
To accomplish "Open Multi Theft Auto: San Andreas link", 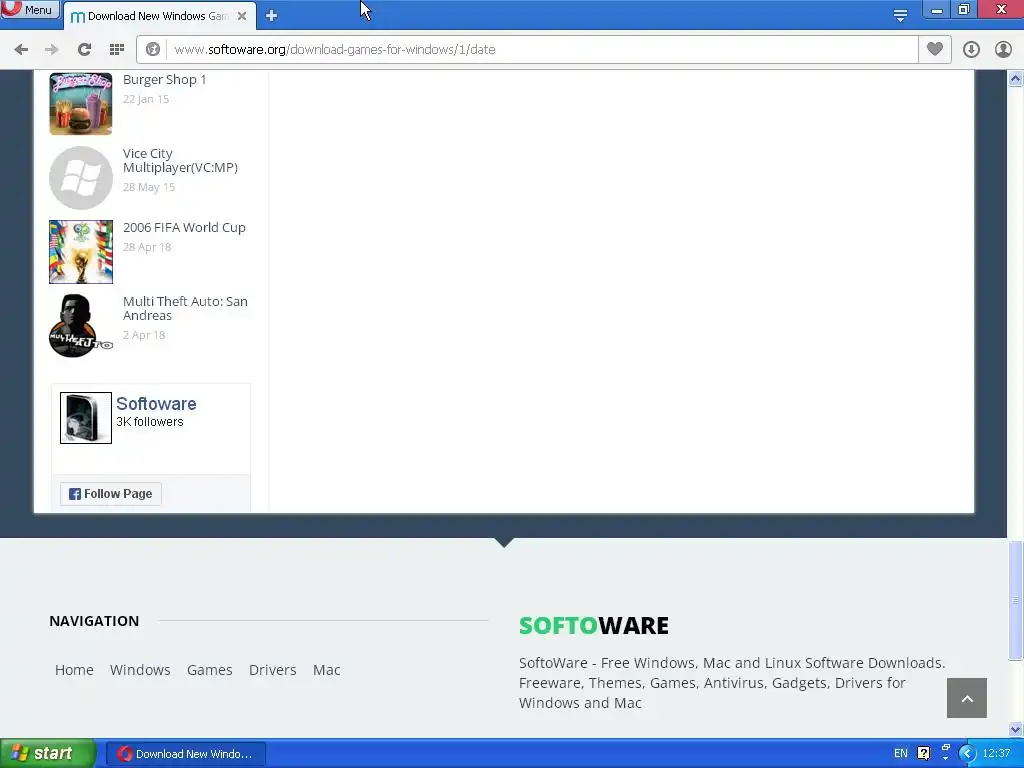I will 185,308.
